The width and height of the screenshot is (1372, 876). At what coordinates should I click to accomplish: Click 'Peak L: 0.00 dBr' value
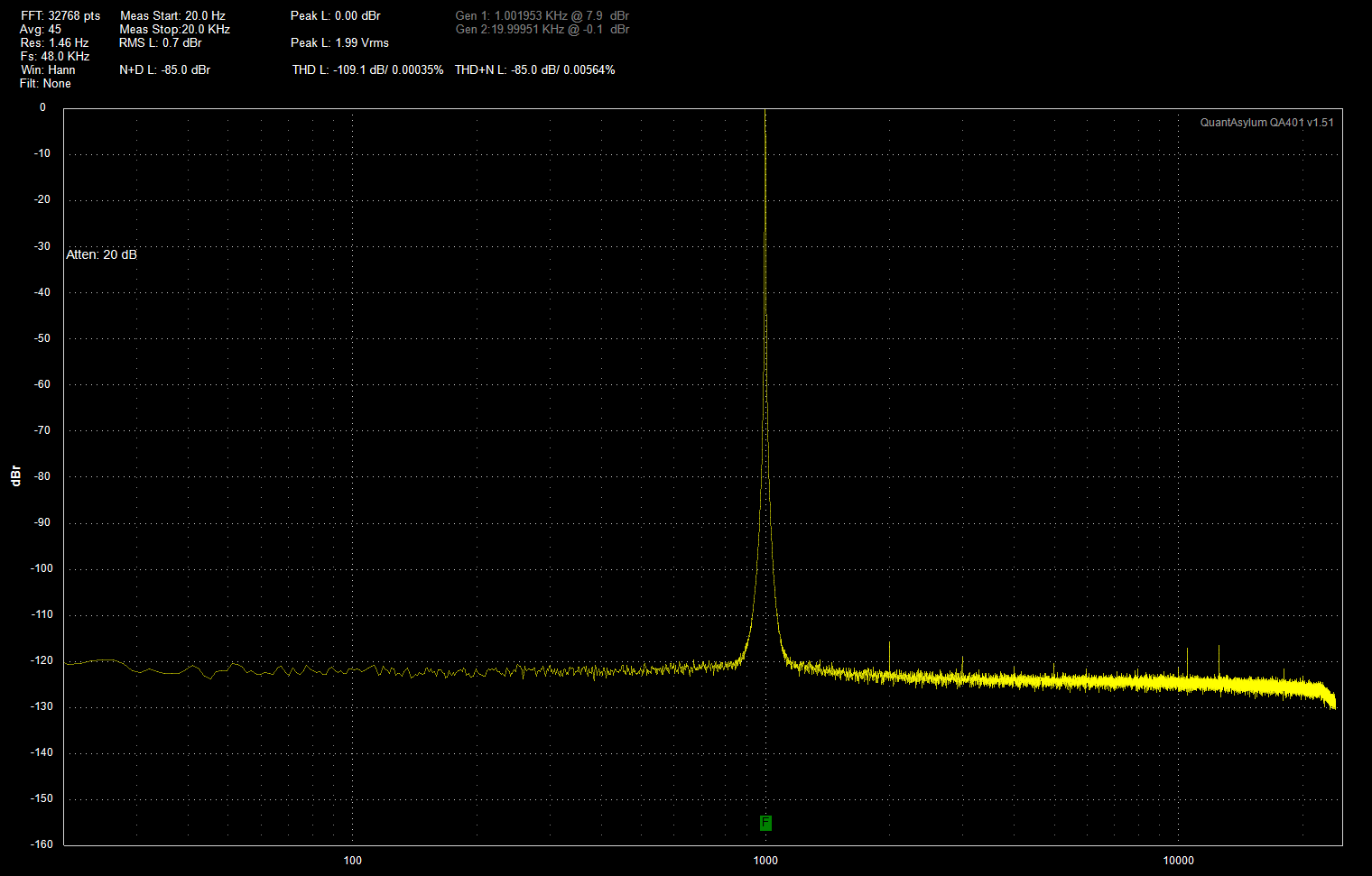[336, 15]
